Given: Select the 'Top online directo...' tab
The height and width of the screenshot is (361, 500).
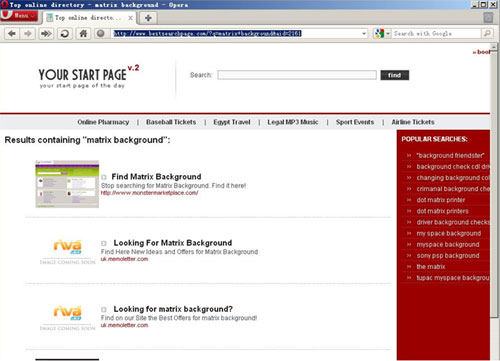Looking at the screenshot, I should [x=89, y=18].
